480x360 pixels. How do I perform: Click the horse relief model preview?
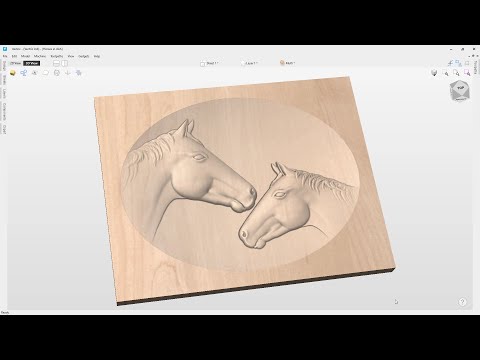coord(244,190)
